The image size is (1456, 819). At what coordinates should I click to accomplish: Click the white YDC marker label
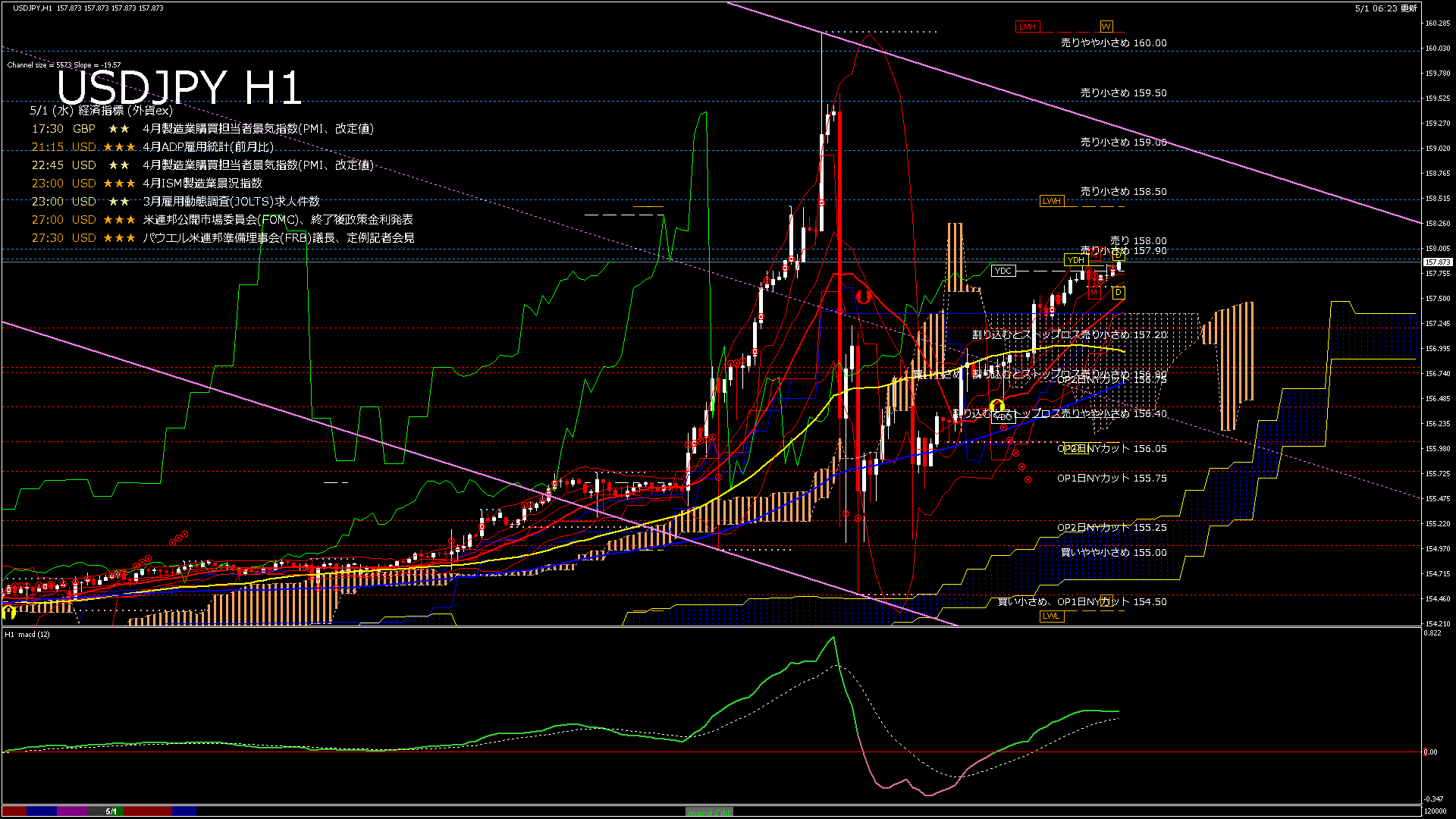point(1003,271)
